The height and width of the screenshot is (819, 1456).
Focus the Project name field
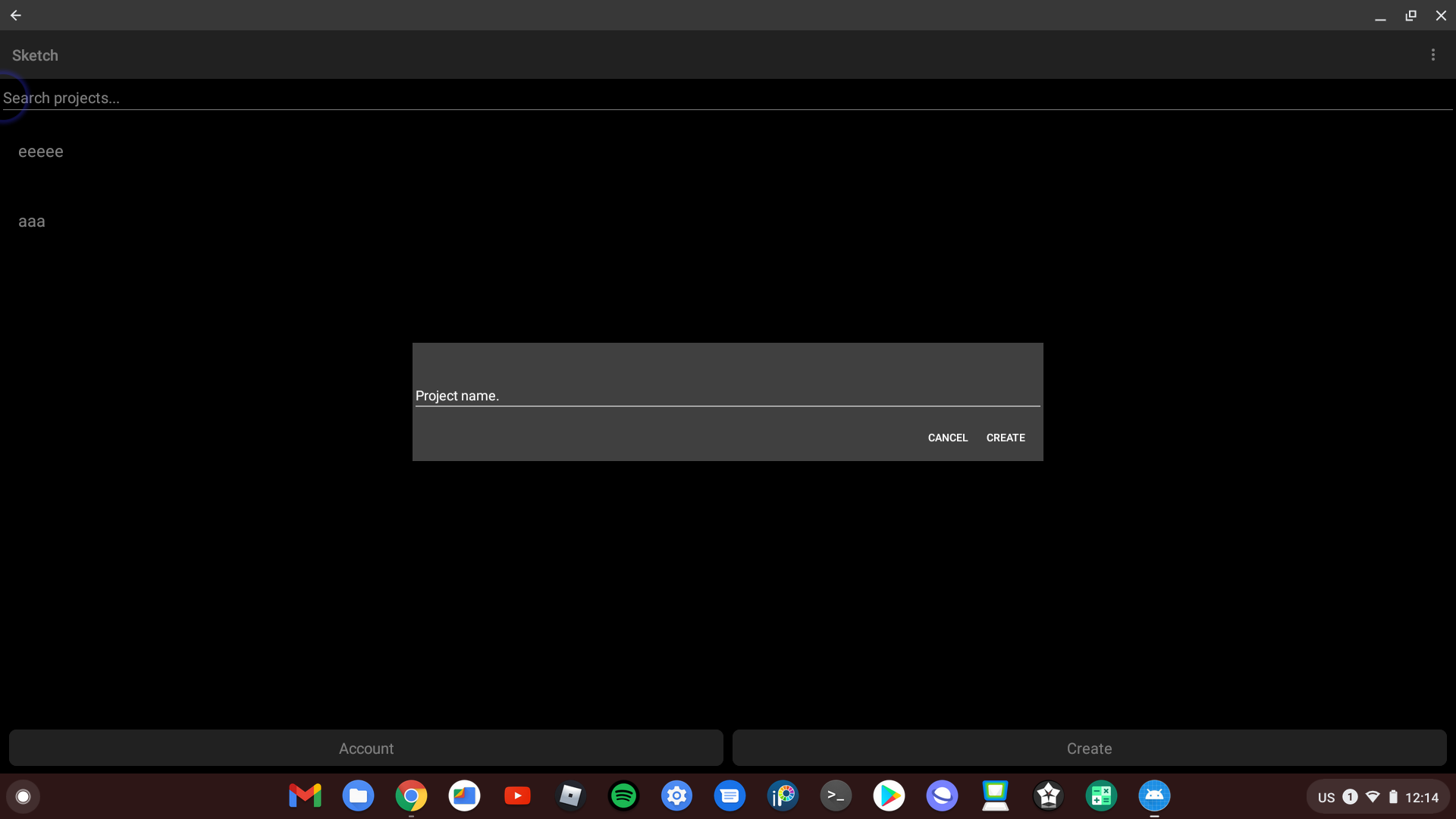[x=726, y=395]
